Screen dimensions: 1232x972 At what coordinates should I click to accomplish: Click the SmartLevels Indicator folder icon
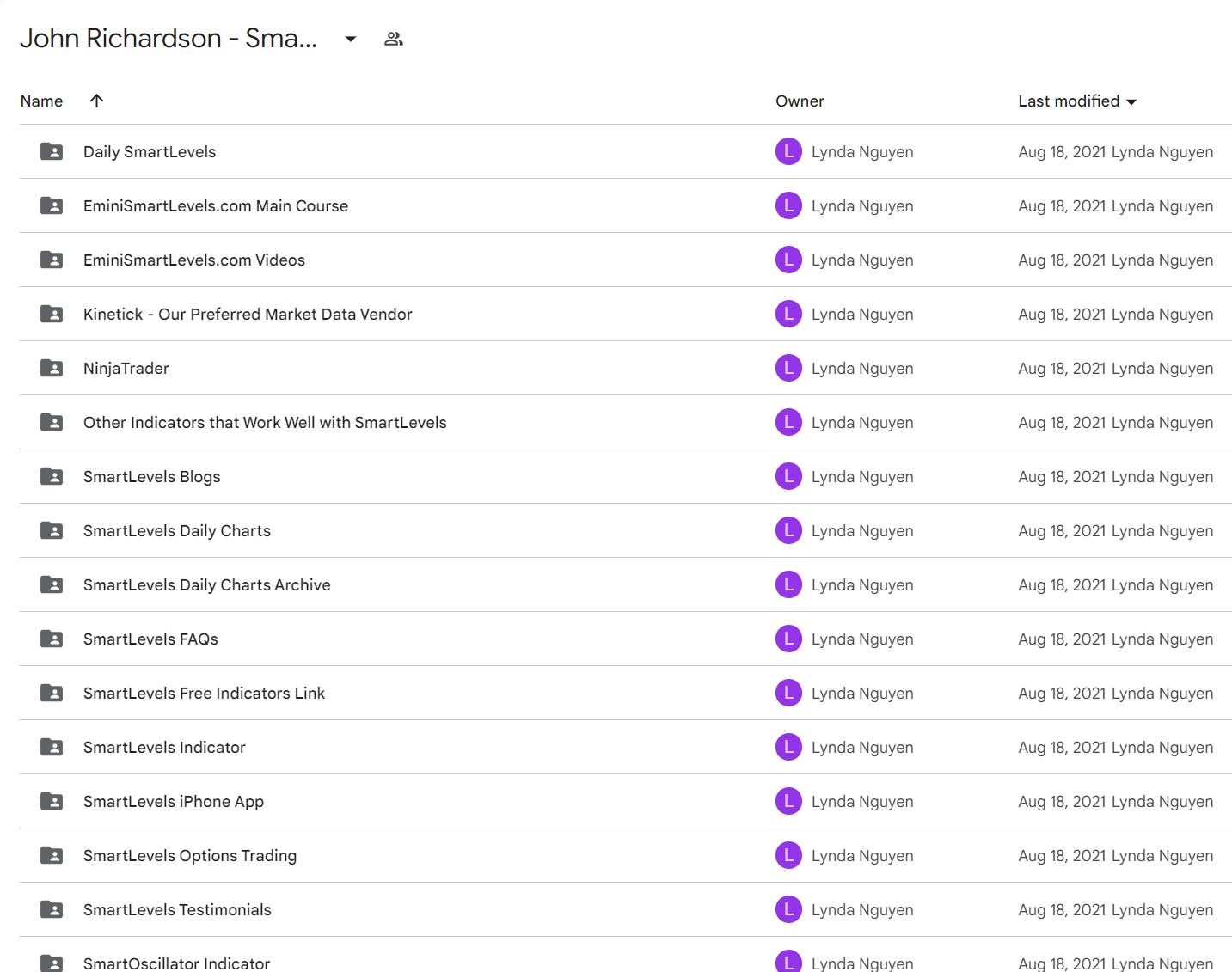click(x=52, y=747)
